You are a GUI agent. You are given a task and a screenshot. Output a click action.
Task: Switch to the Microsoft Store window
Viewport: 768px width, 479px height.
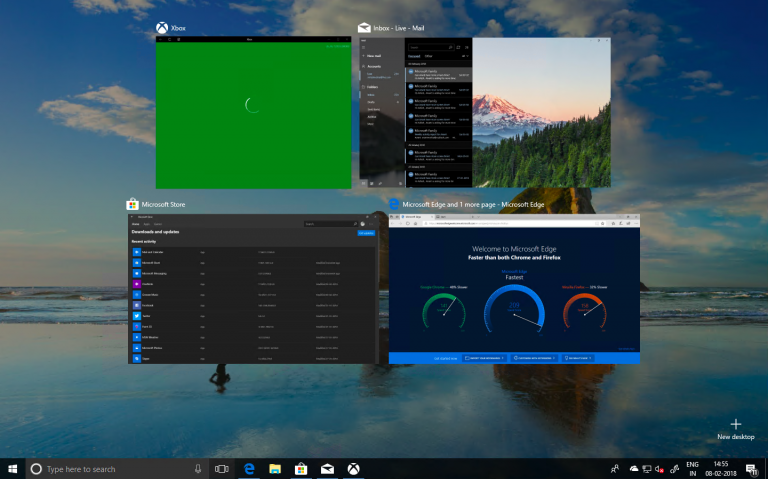pos(253,287)
